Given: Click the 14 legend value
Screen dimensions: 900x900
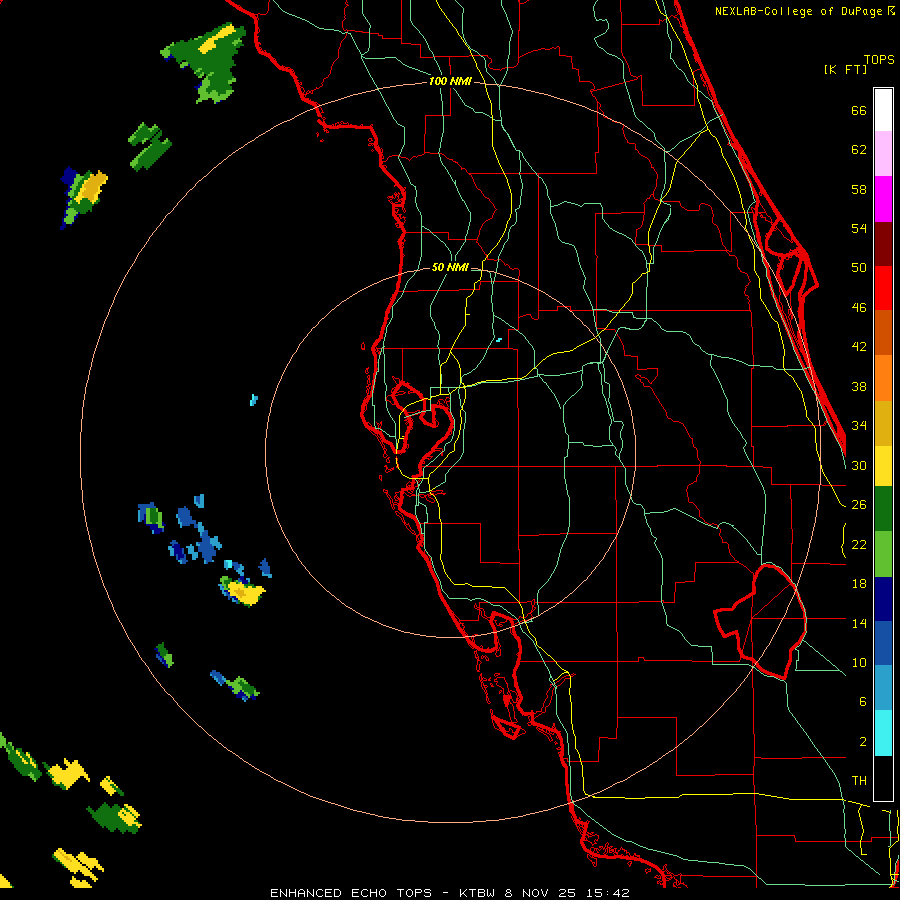Looking at the screenshot, I should (859, 623).
